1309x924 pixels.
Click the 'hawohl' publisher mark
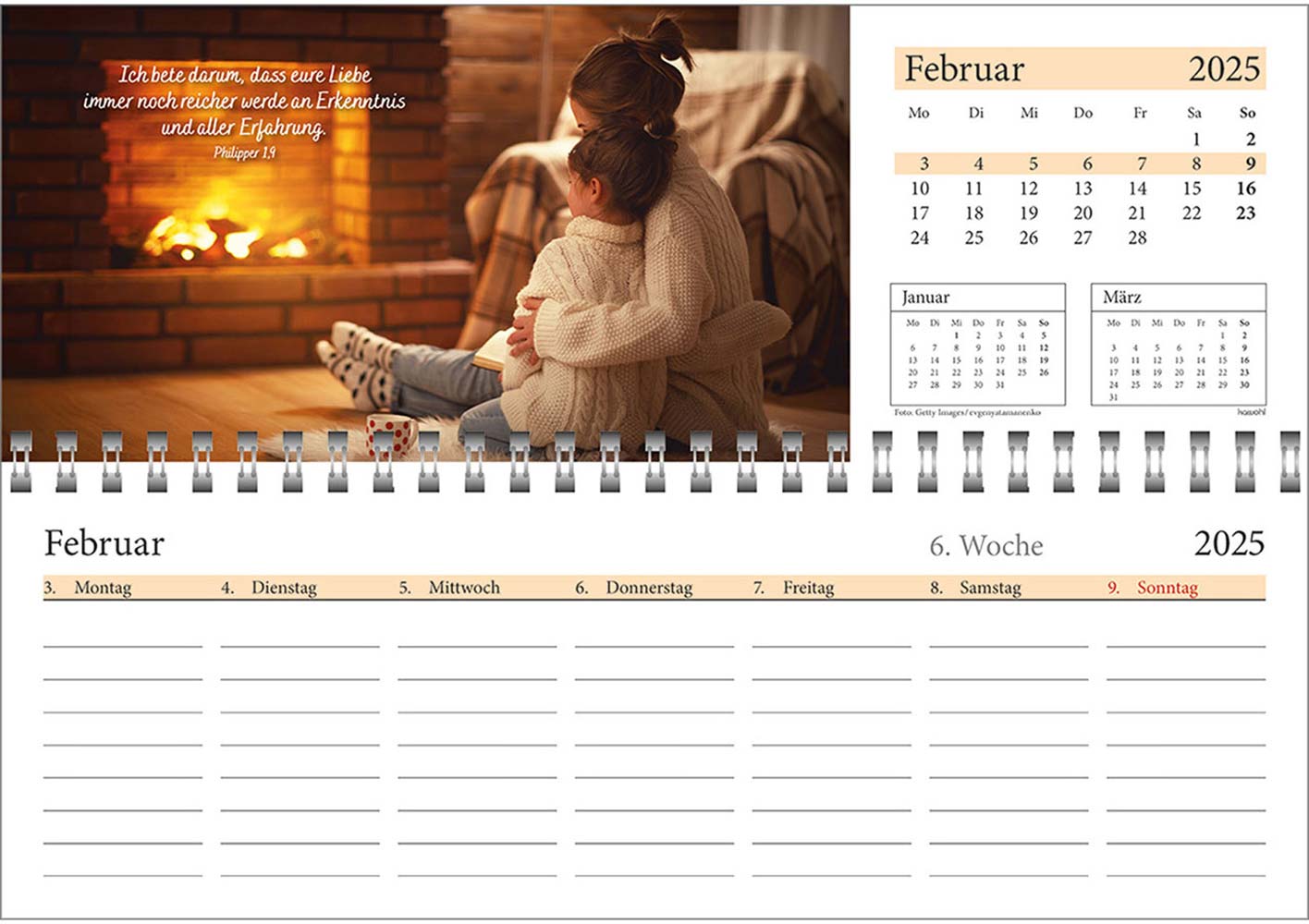[x=1252, y=412]
